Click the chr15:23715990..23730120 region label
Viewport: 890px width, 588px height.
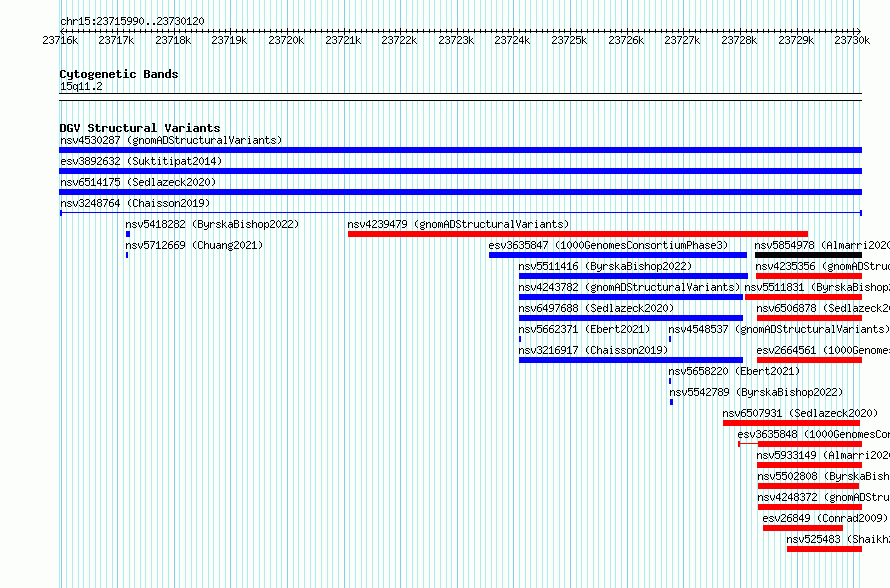[x=132, y=21]
